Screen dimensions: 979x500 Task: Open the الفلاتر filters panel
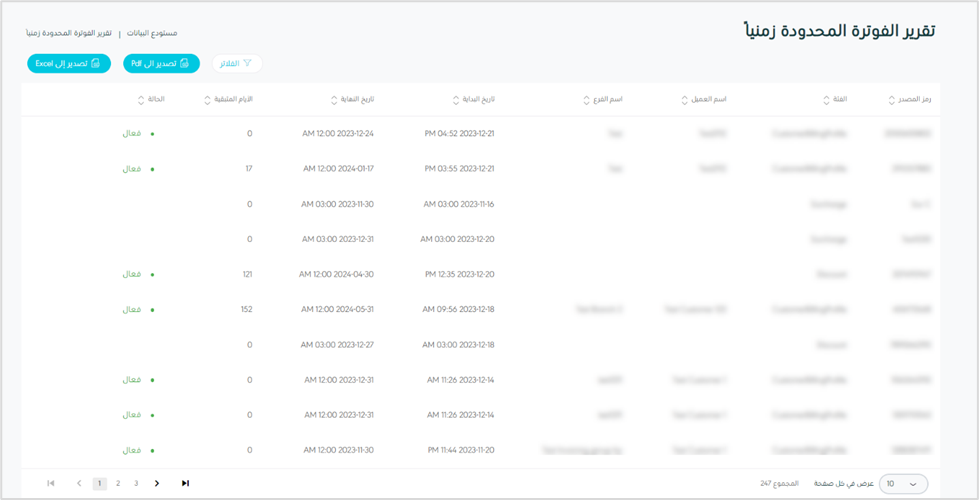point(237,64)
